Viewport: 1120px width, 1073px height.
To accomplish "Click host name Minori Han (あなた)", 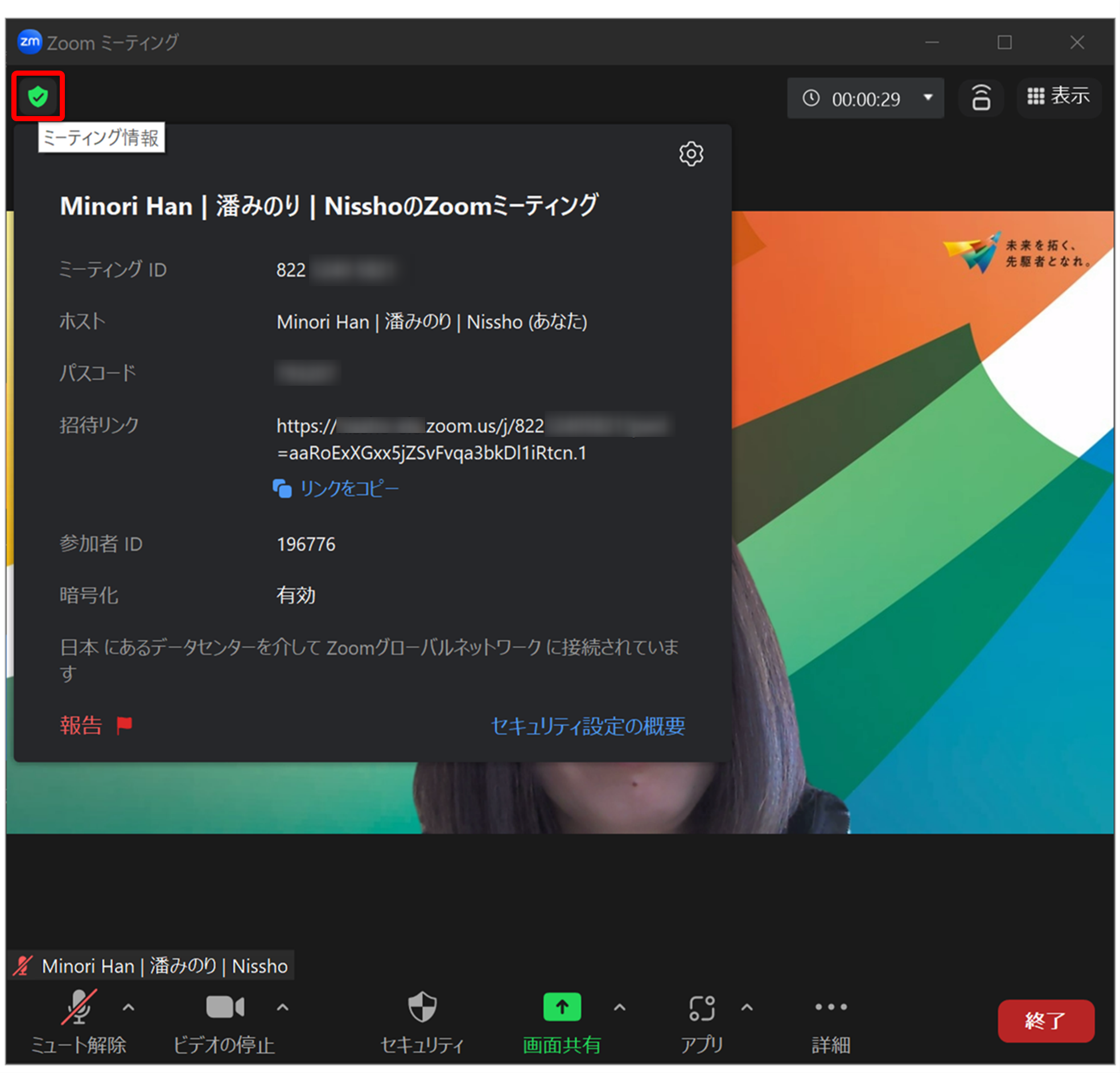I will [x=431, y=321].
